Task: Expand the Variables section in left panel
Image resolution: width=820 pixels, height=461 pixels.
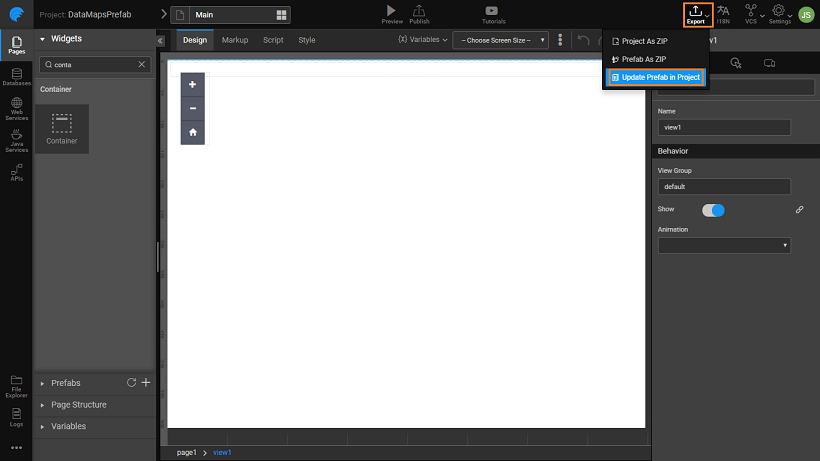Action: (68, 426)
